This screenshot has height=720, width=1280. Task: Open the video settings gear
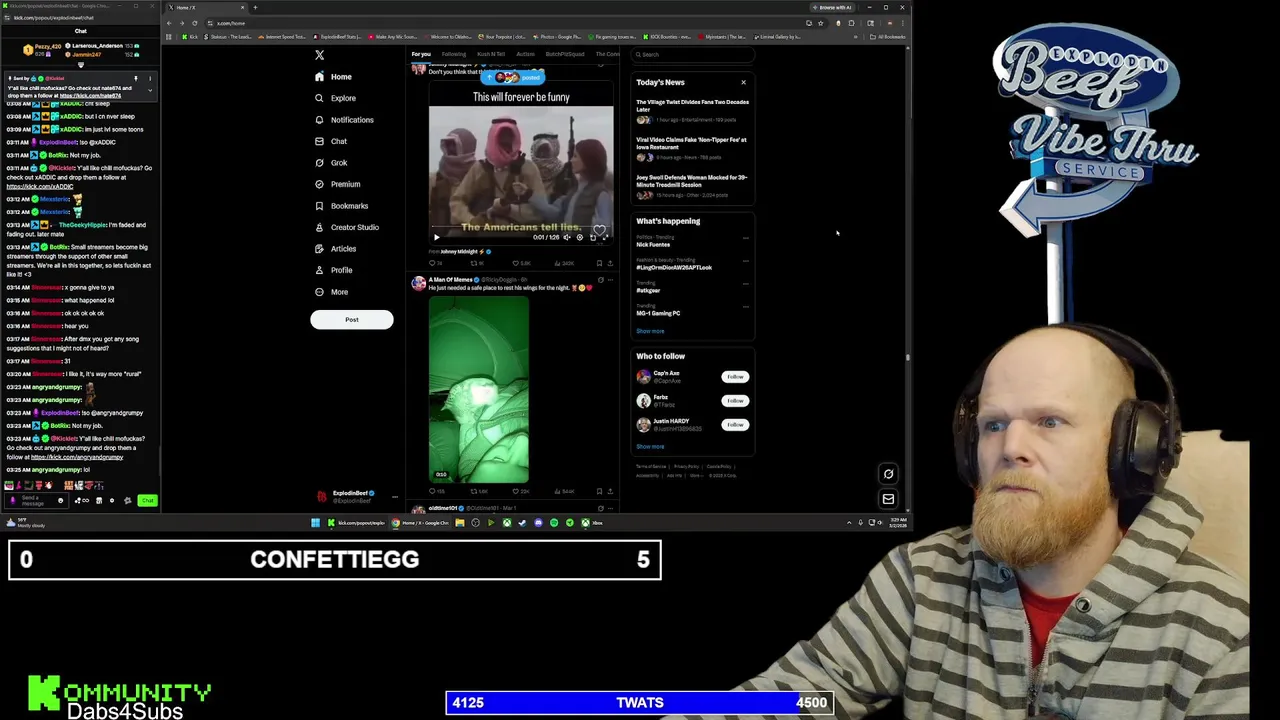579,238
